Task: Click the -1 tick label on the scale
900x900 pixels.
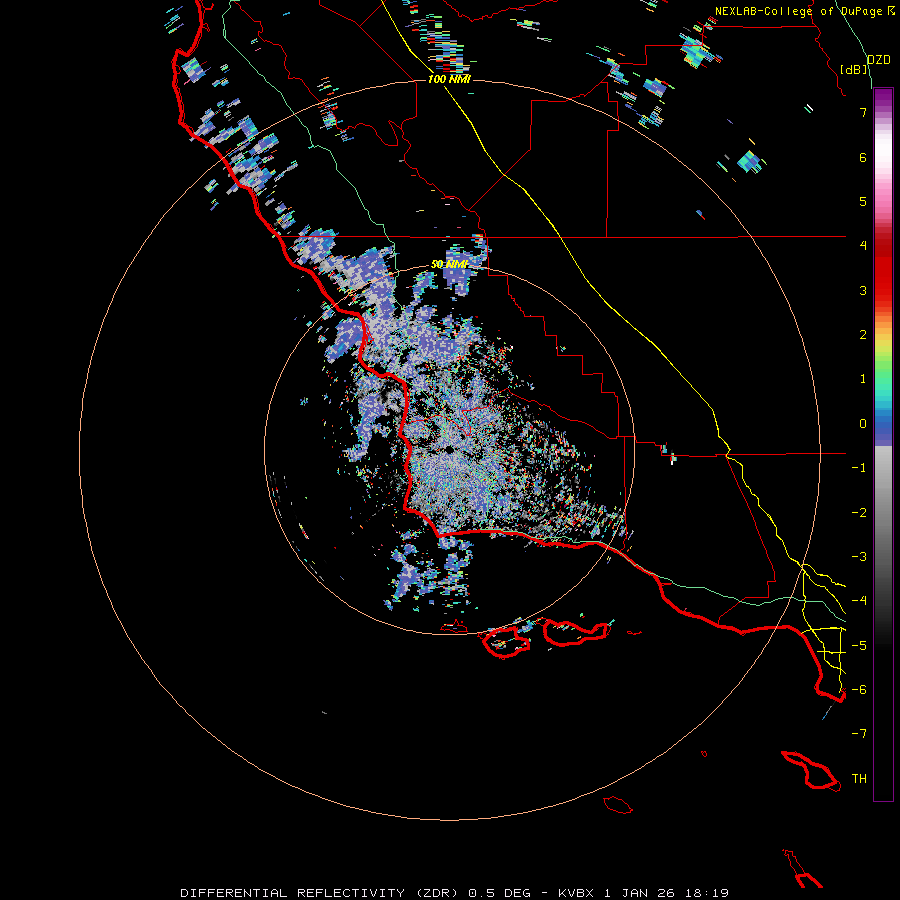Action: (859, 468)
